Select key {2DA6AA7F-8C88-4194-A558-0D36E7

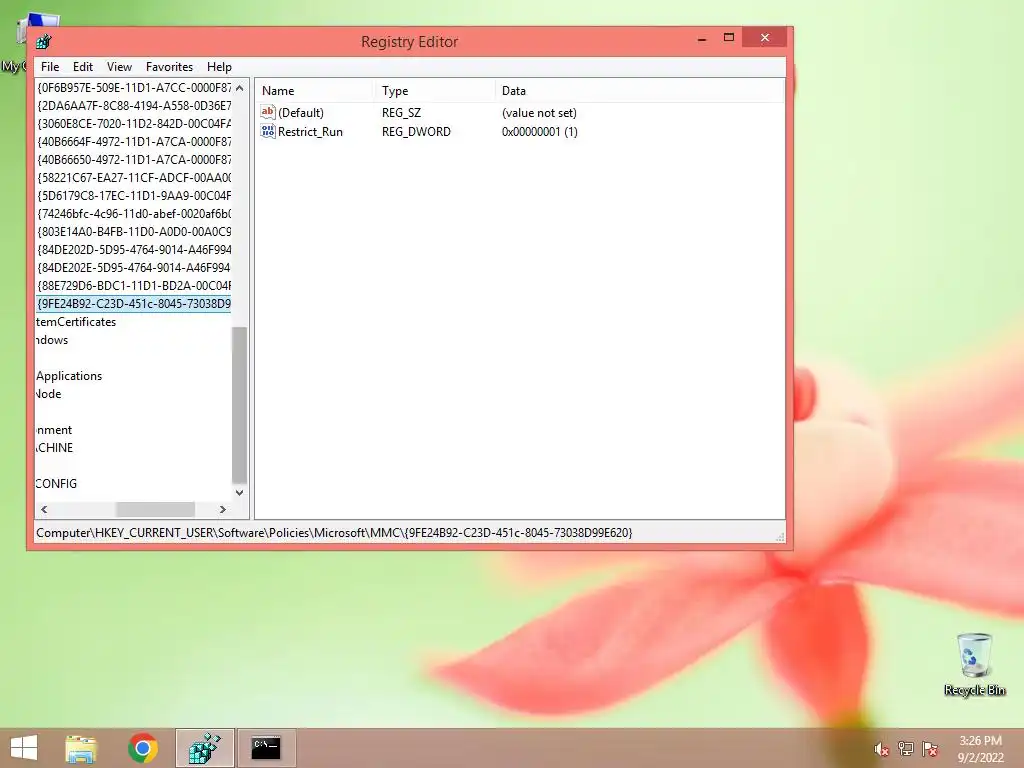point(134,105)
